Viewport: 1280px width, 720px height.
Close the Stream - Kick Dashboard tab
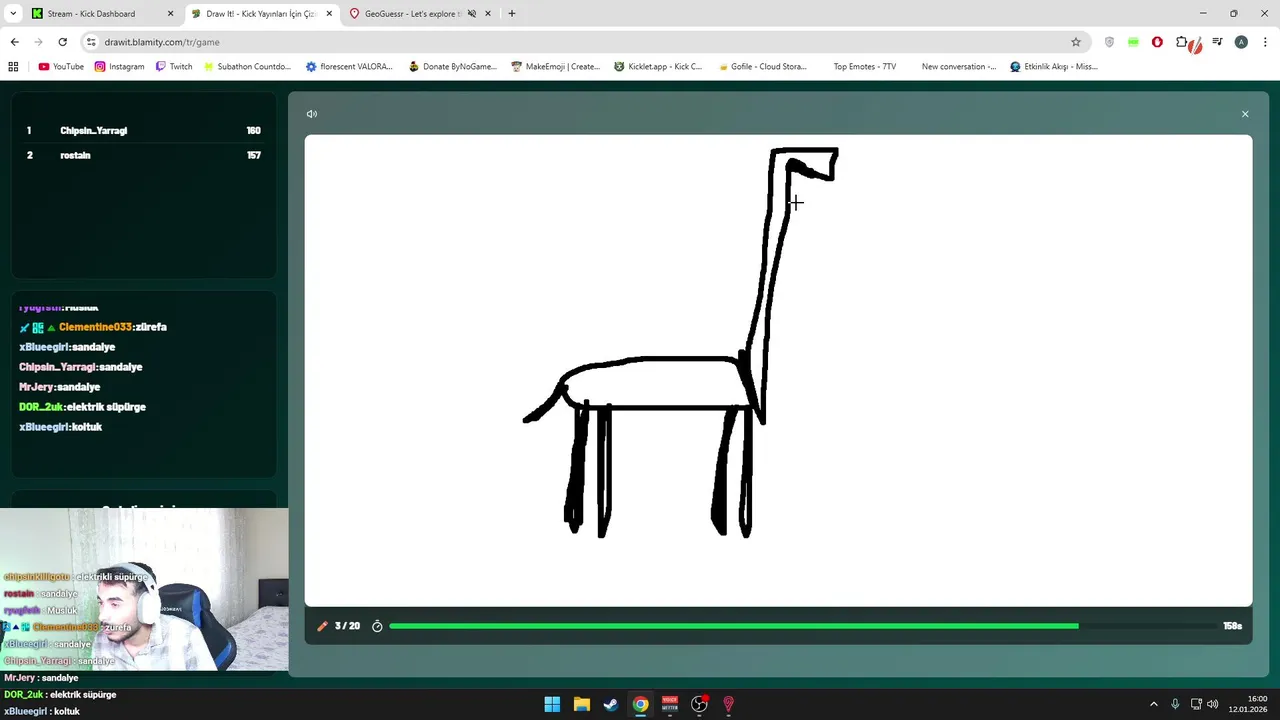tap(170, 14)
